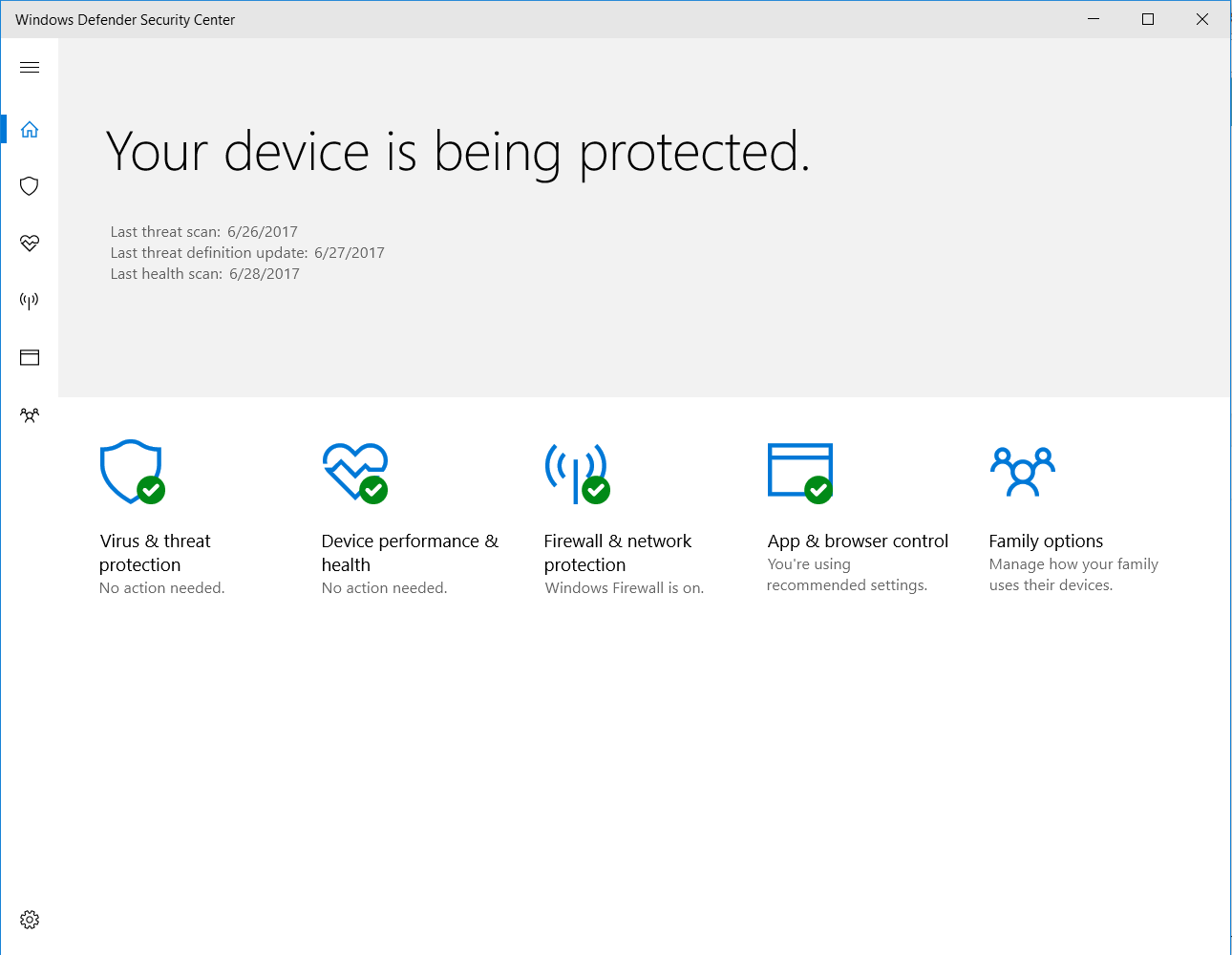Select the "Family options" title text
The image size is (1232, 955).
tap(1046, 541)
